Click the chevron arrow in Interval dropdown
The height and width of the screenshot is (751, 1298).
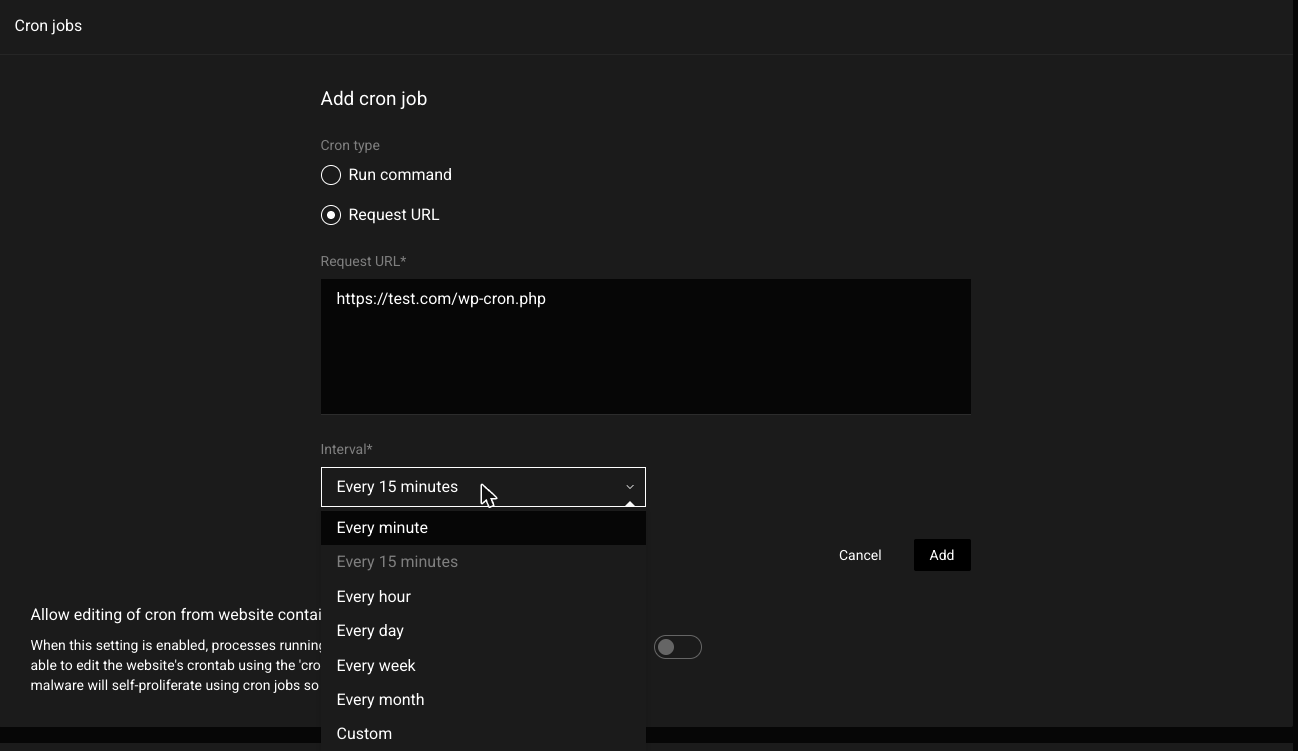(630, 487)
